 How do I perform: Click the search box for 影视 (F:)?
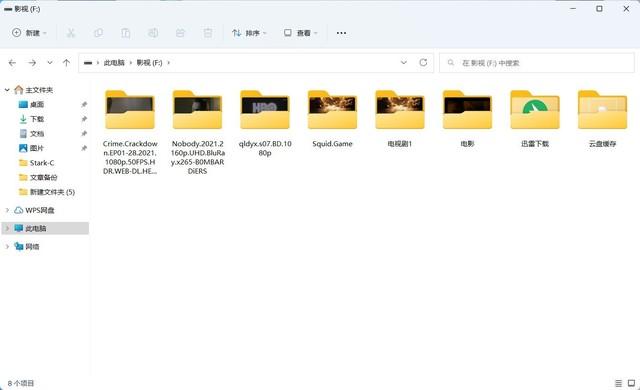click(x=537, y=63)
